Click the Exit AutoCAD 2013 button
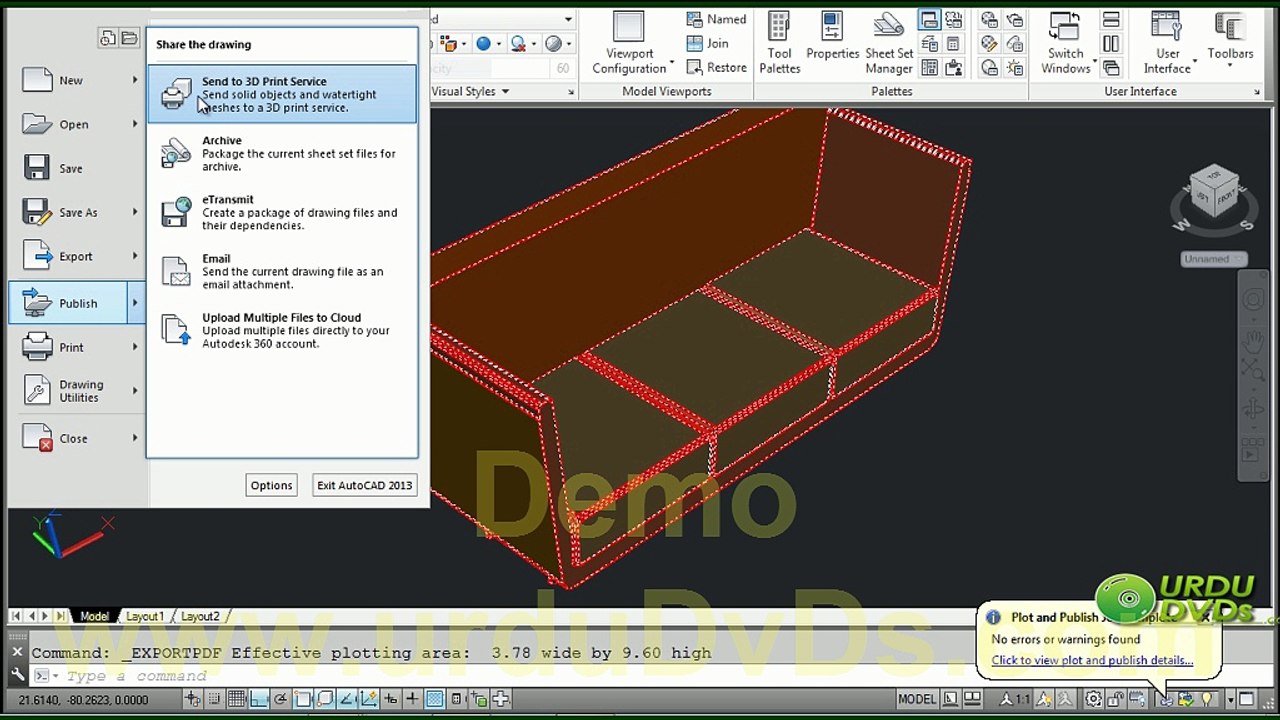 [364, 485]
